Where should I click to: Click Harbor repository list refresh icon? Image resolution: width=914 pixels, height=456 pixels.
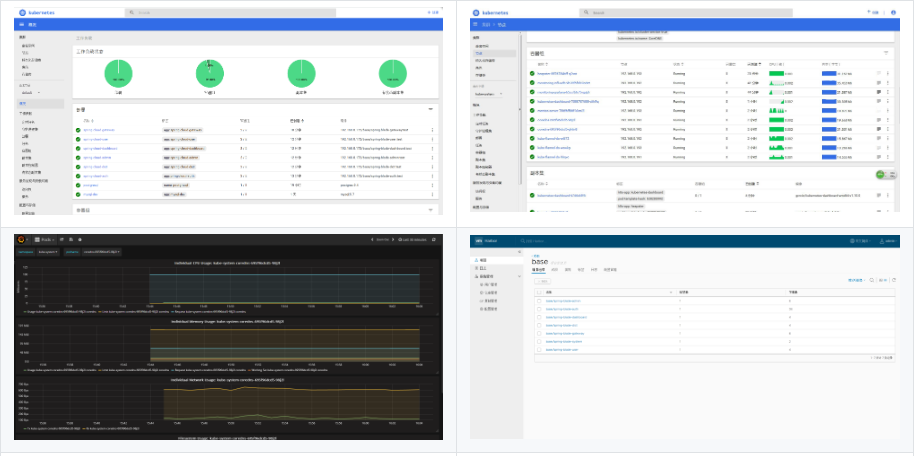click(894, 280)
